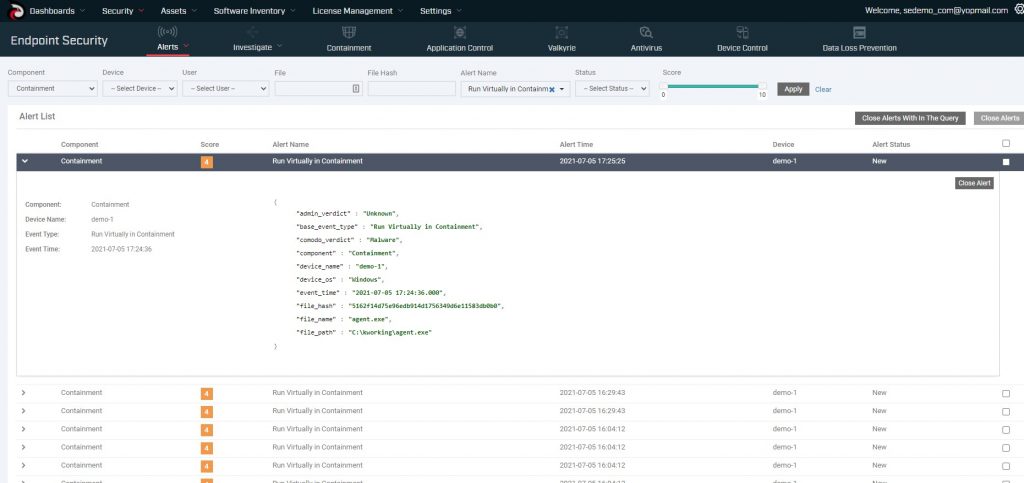The width and height of the screenshot is (1024, 483).
Task: Open the Assets menu
Action: pyautogui.click(x=178, y=10)
